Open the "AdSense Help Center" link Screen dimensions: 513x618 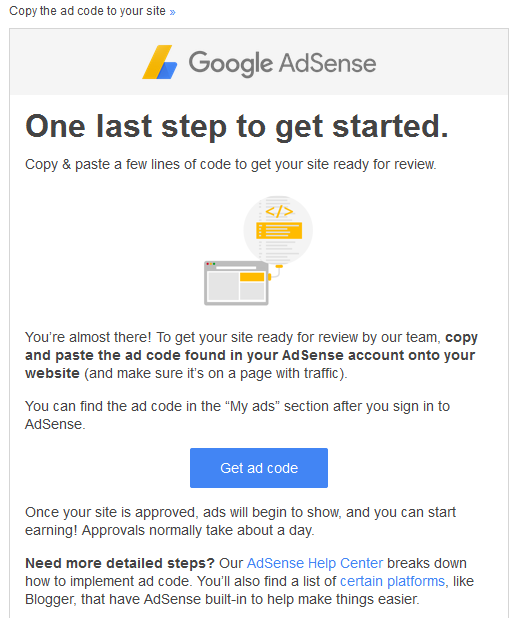tap(315, 563)
